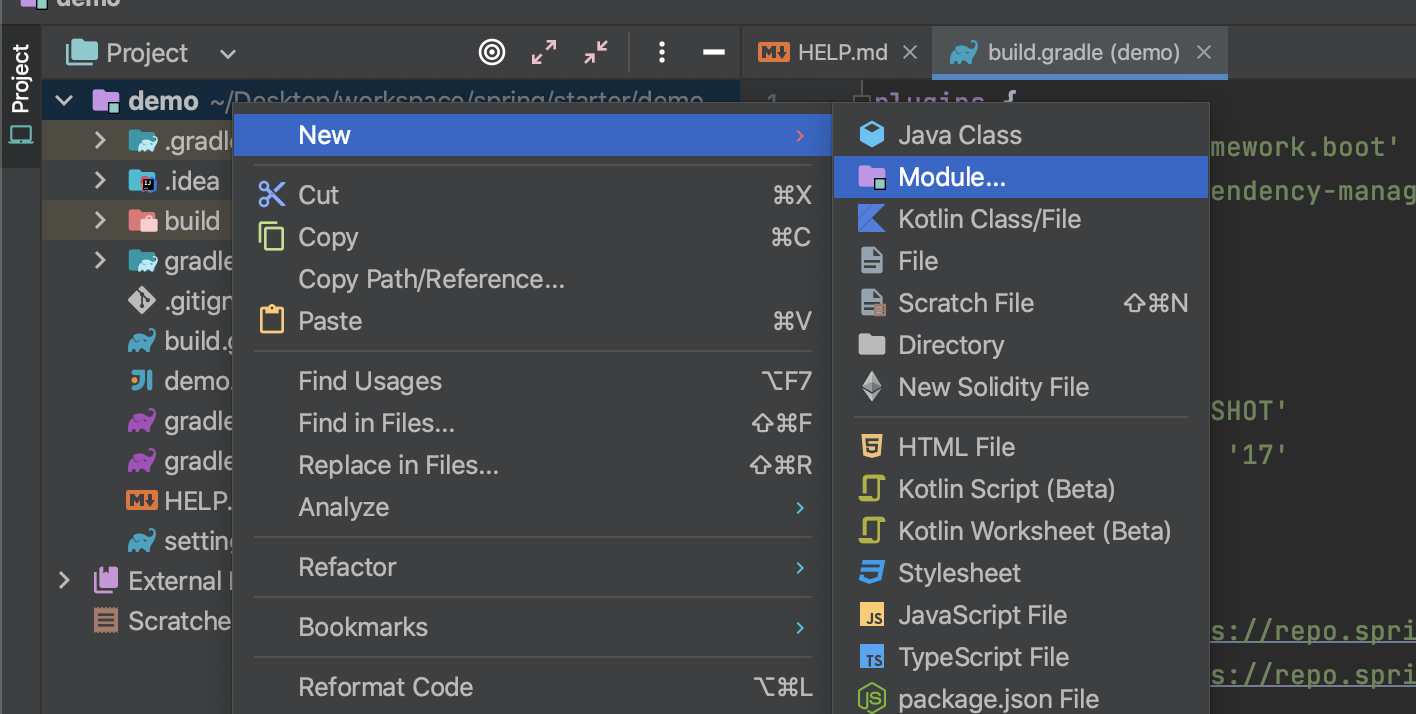Click the Scratches and Consoles icon
The image size is (1416, 714).
click(105, 621)
